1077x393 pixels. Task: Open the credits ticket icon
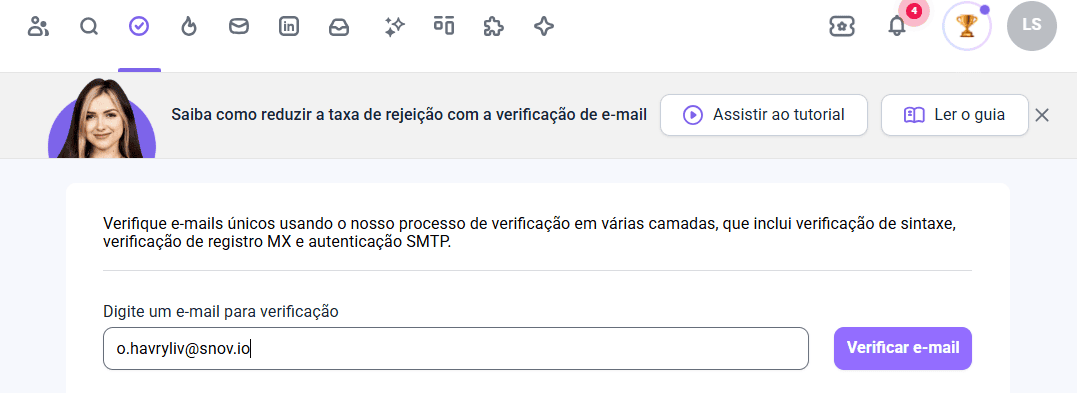click(x=841, y=27)
